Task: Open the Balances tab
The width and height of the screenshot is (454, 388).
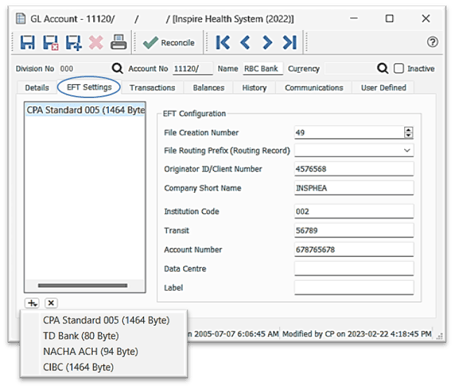Action: (209, 88)
